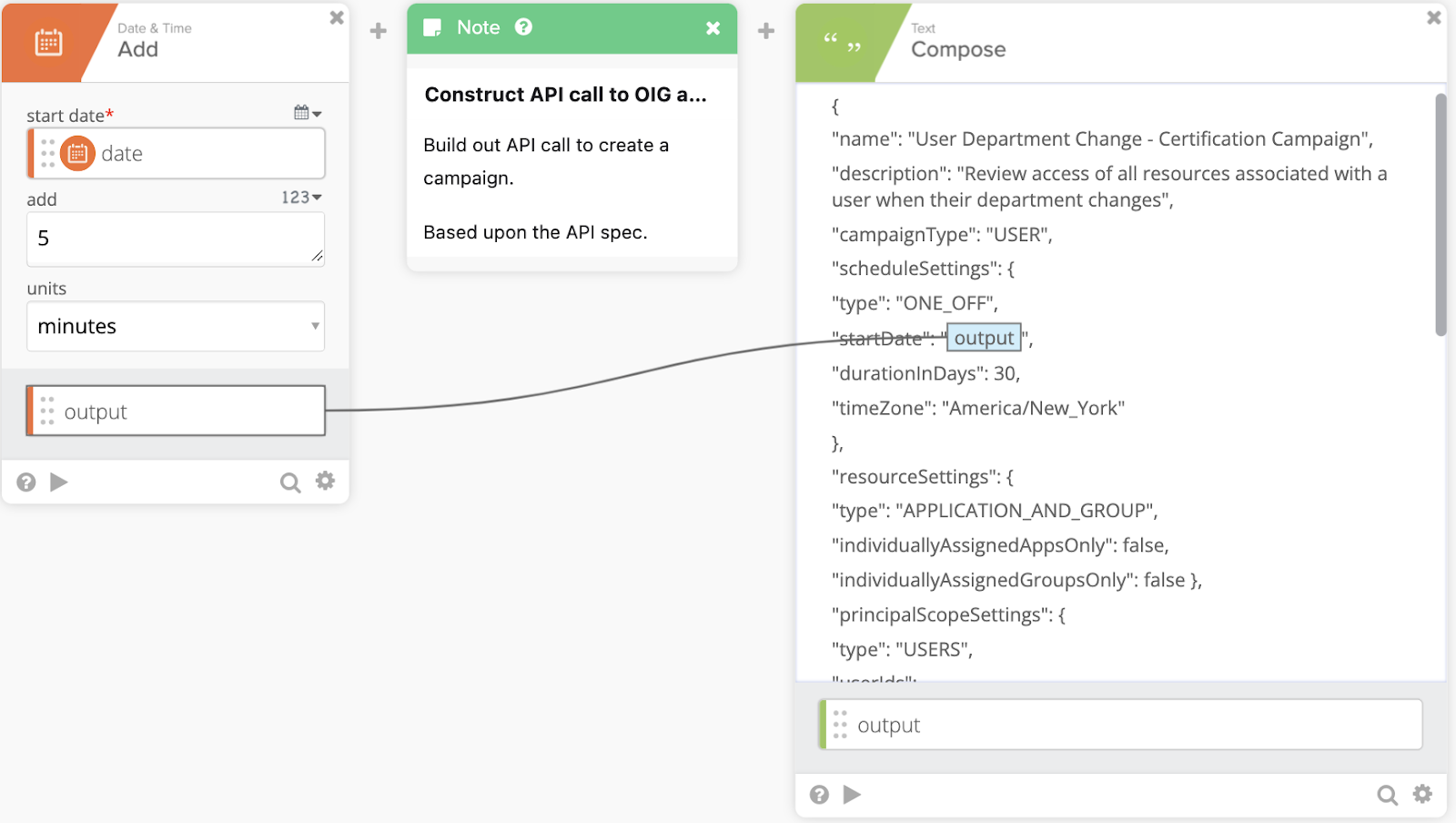The width and height of the screenshot is (1456, 823).
Task: Click the add value input field
Action: coord(176,239)
